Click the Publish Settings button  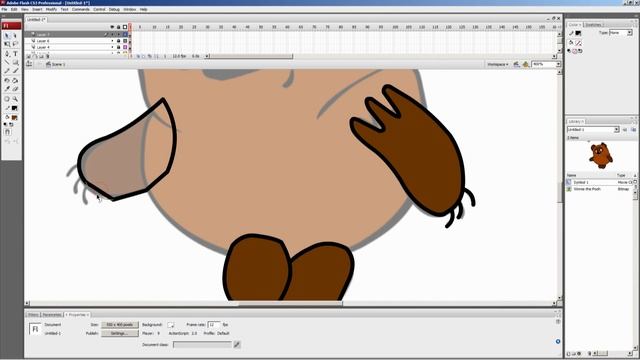(x=120, y=333)
